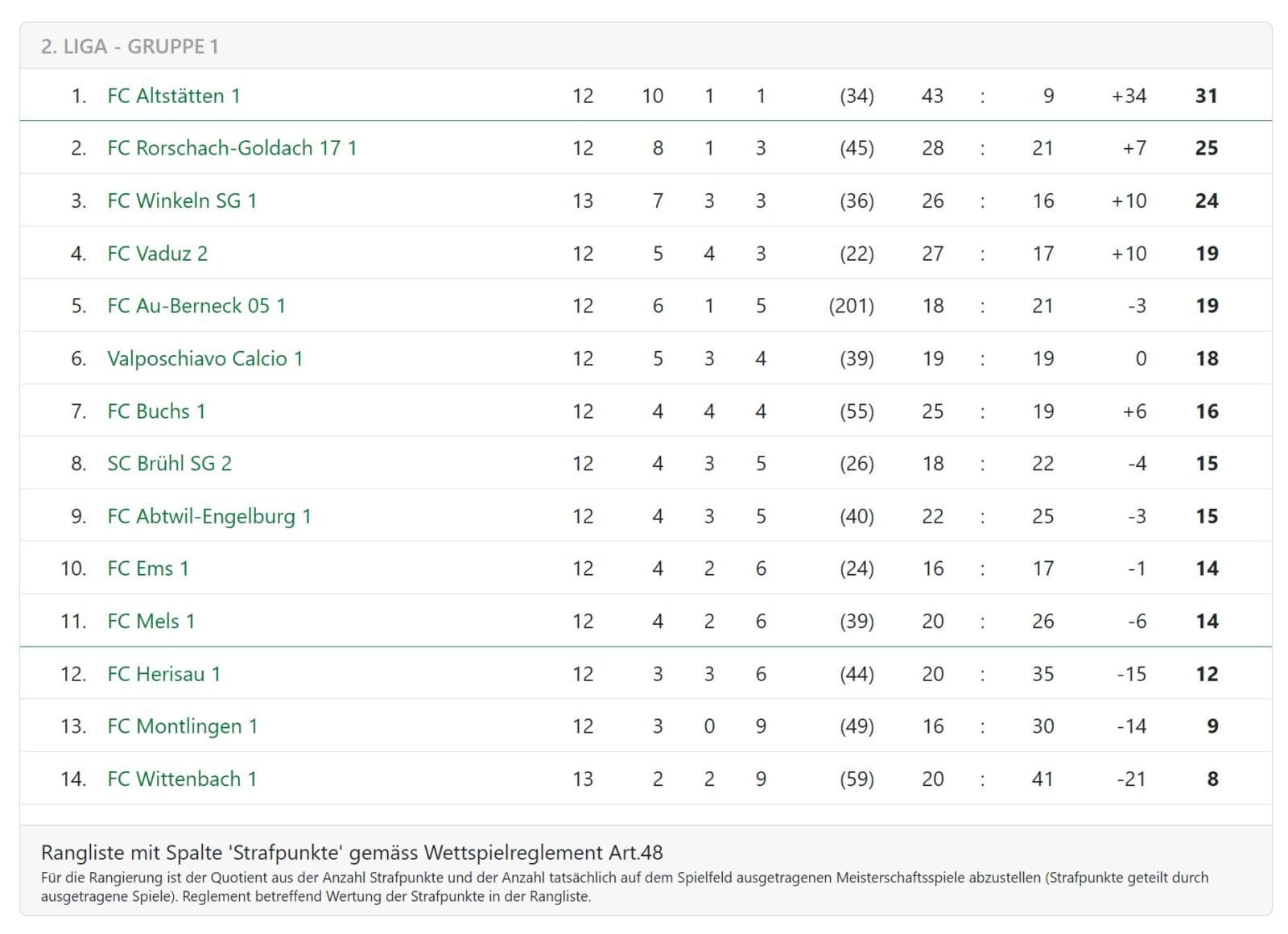Image resolution: width=1288 pixels, height=934 pixels.
Task: Open the FC Mels 1 link
Action: click(151, 622)
